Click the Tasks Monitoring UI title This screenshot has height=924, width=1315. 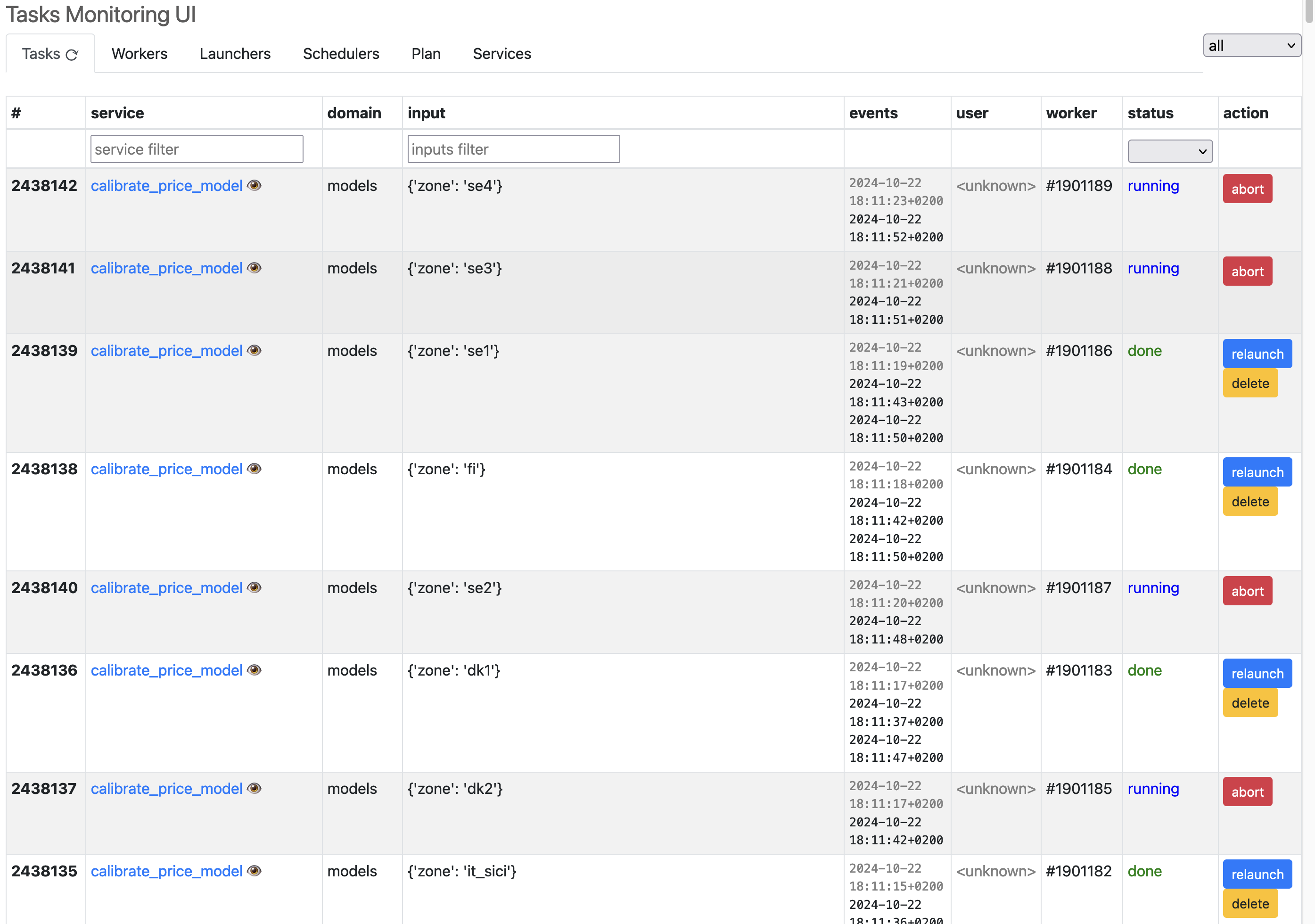(x=101, y=14)
